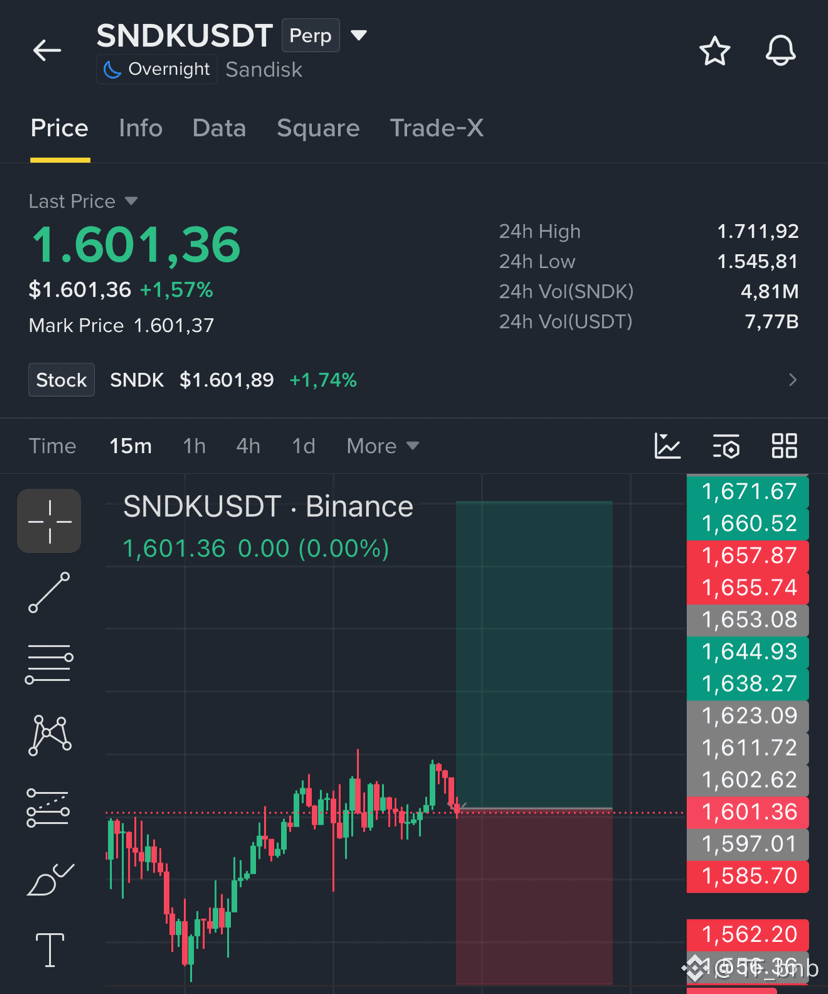The height and width of the screenshot is (994, 828).
Task: Add SNDKUSDT to favorites with the star icon
Action: coord(715,51)
